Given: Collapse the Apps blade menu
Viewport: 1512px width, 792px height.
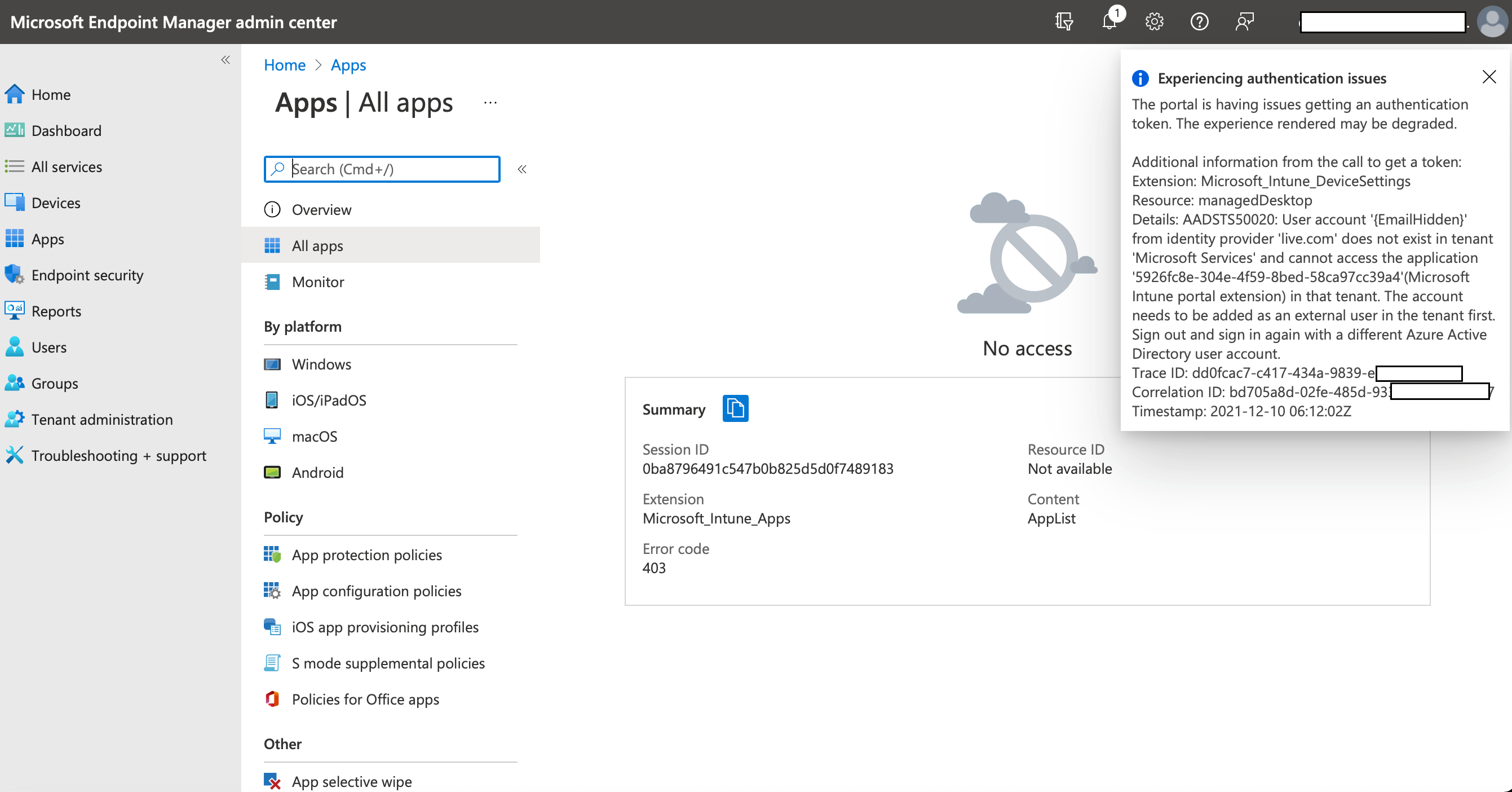Looking at the screenshot, I should point(522,169).
